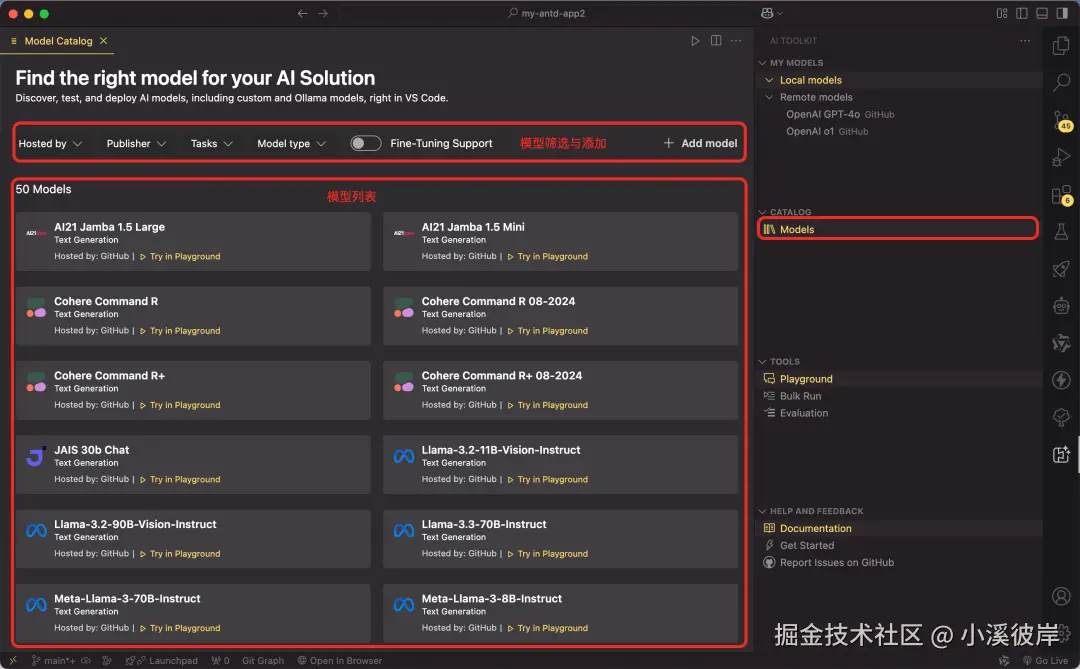Click the run triangle in the editor toolbar
Viewport: 1080px width, 669px height.
pos(695,41)
